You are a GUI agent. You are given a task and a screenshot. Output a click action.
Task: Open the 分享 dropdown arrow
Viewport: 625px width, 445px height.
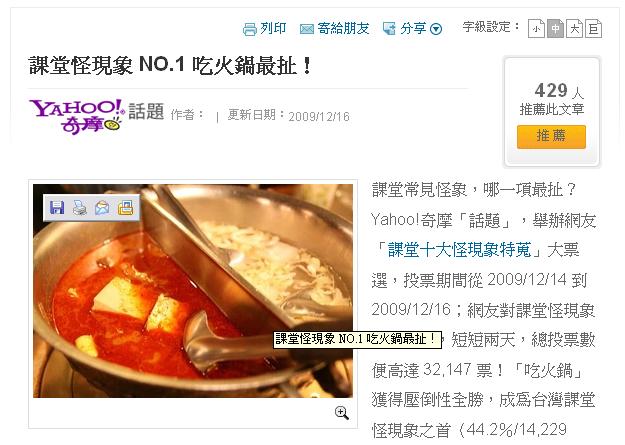tap(436, 29)
